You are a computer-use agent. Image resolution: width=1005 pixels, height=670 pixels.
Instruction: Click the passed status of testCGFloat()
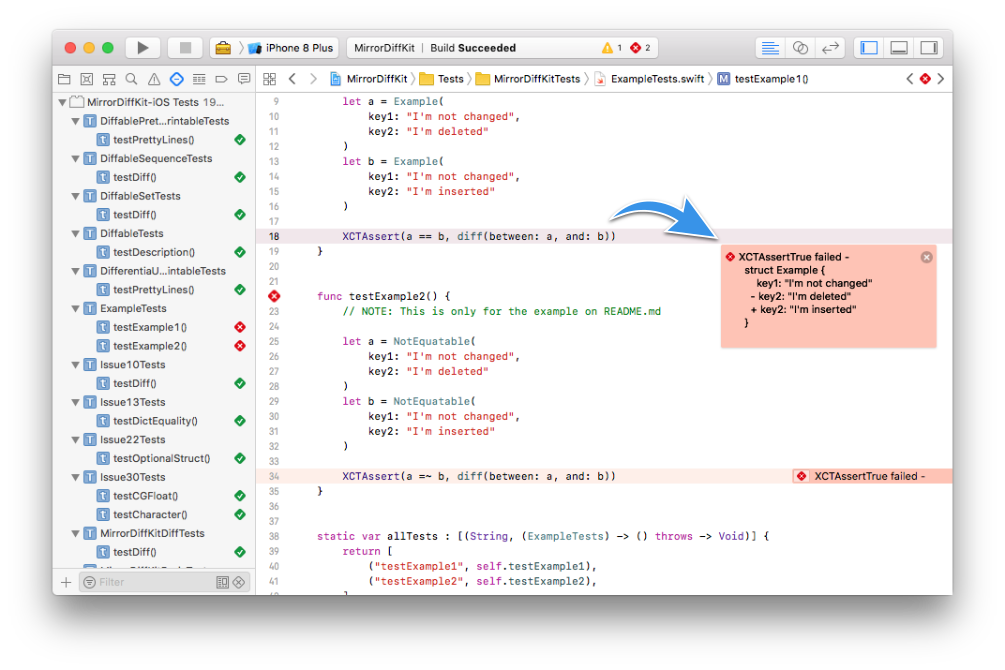tap(240, 496)
